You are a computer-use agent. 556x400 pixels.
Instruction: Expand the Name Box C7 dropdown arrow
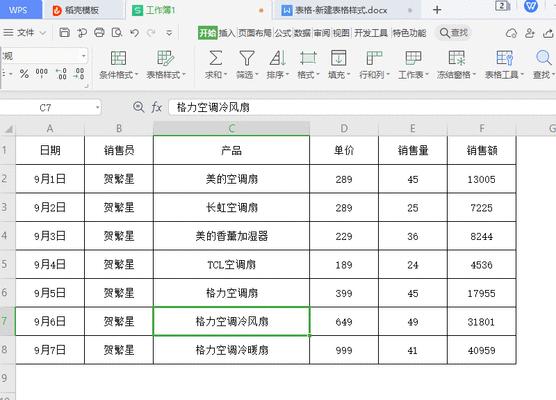(98, 107)
